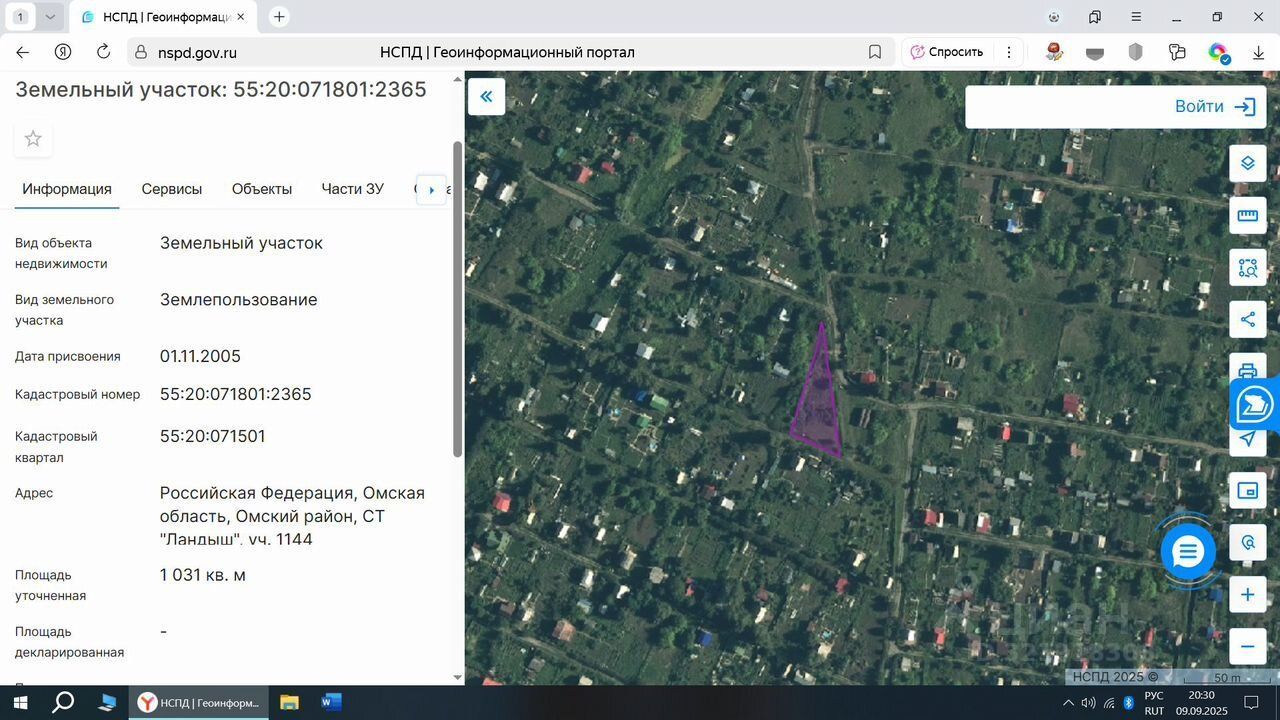
Task: Zoom in on the map
Action: 1247,595
